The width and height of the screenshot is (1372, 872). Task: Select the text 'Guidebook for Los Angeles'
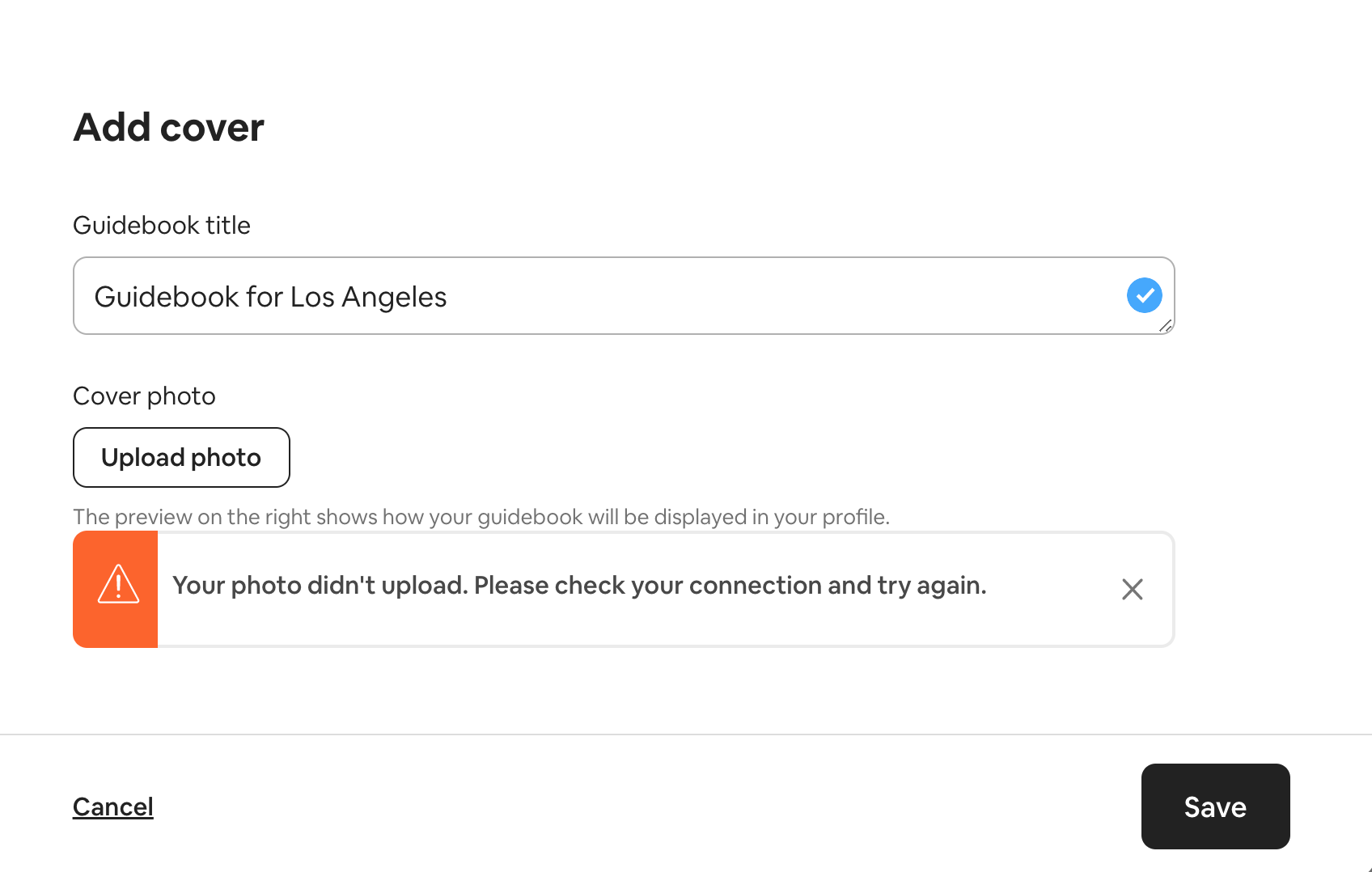(x=270, y=296)
